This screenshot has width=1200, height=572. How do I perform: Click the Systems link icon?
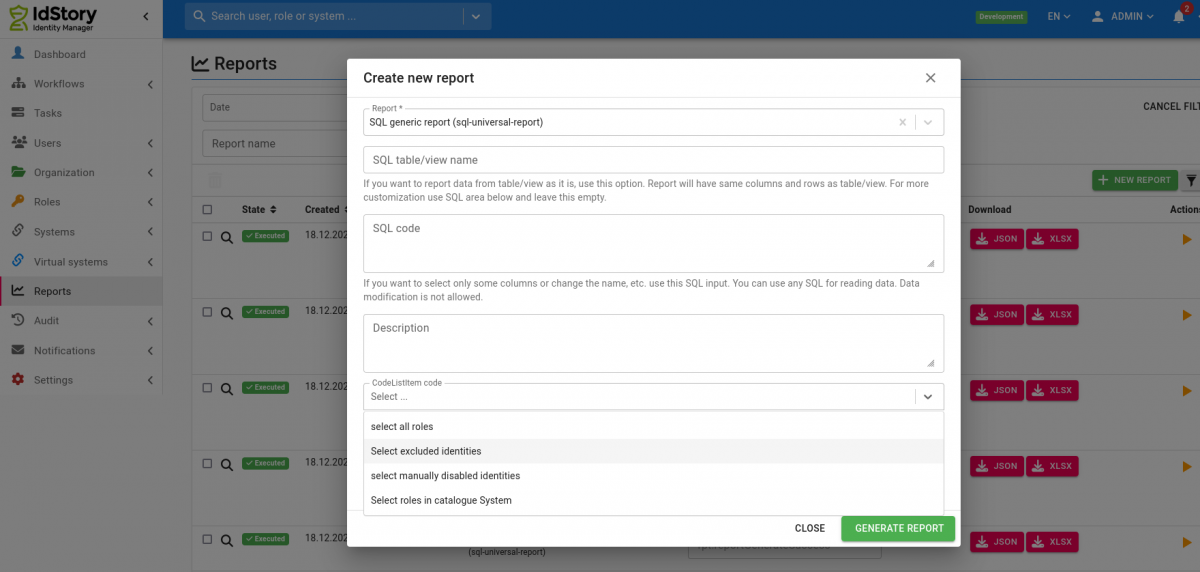[18, 232]
